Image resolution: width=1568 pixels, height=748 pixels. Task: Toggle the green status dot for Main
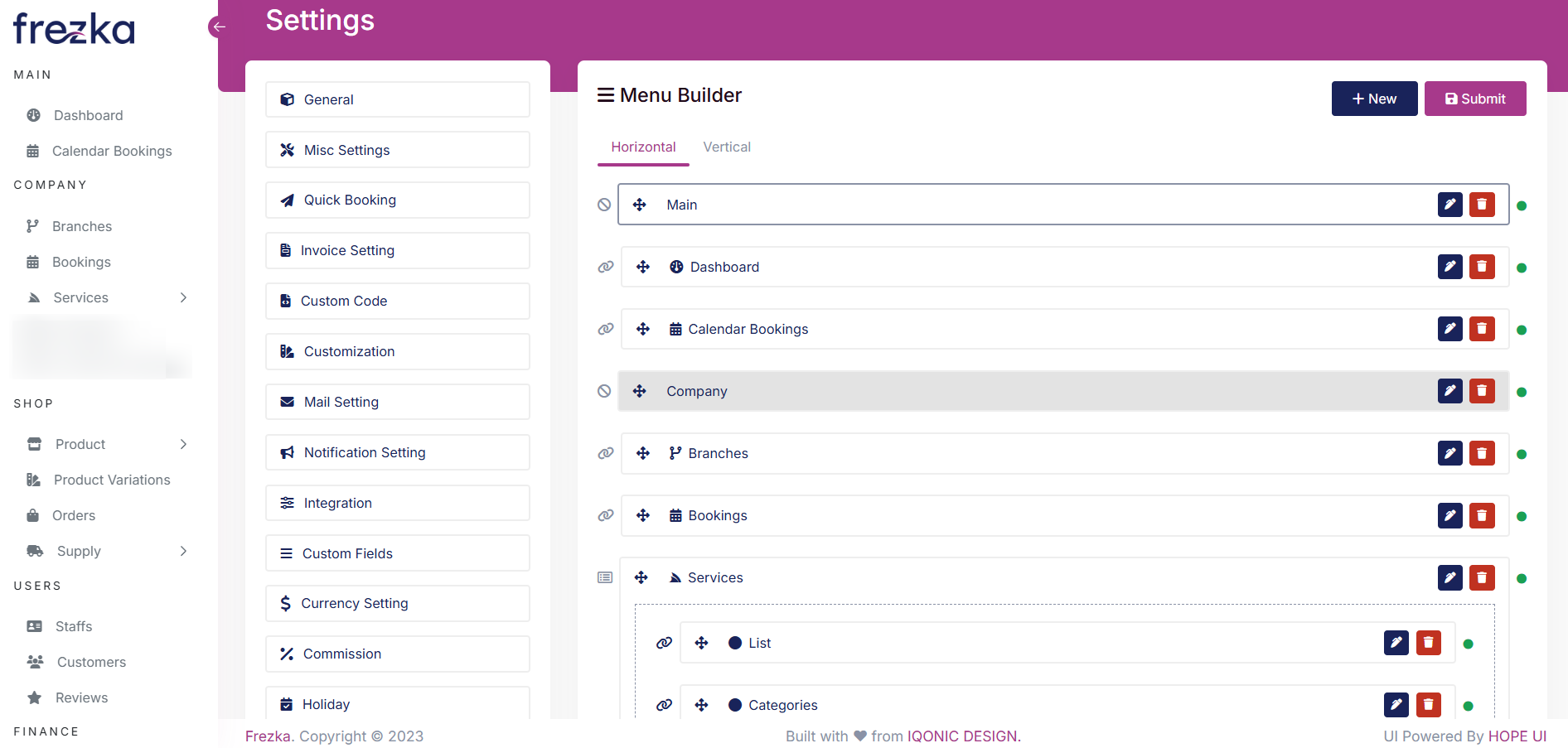click(x=1522, y=205)
